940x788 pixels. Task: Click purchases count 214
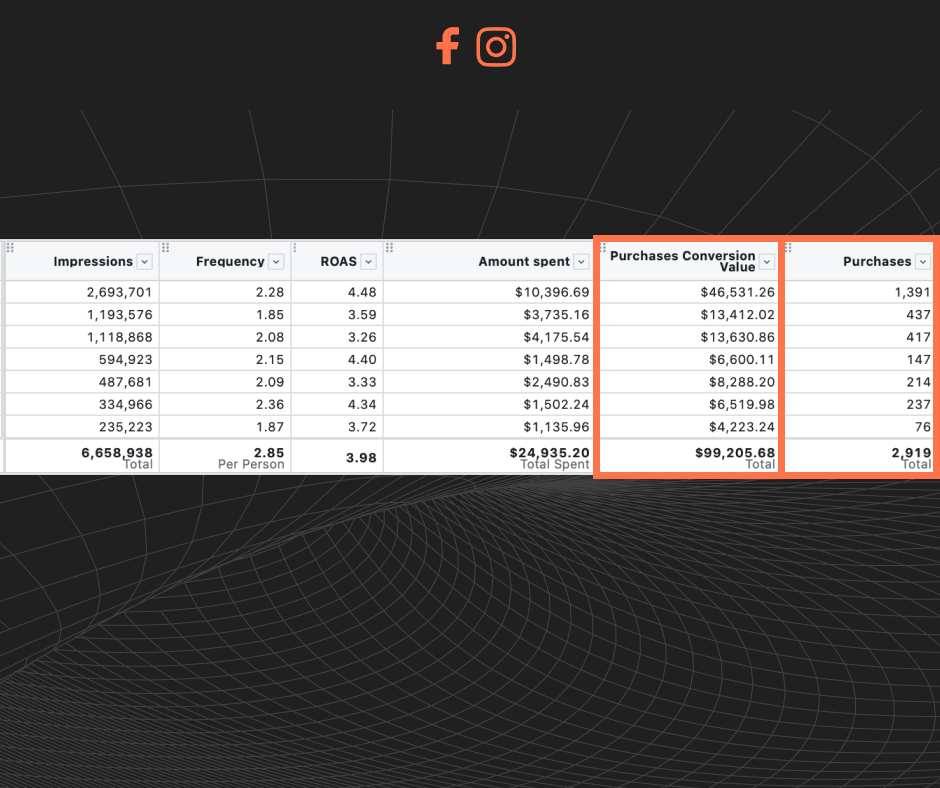pyautogui.click(x=918, y=382)
